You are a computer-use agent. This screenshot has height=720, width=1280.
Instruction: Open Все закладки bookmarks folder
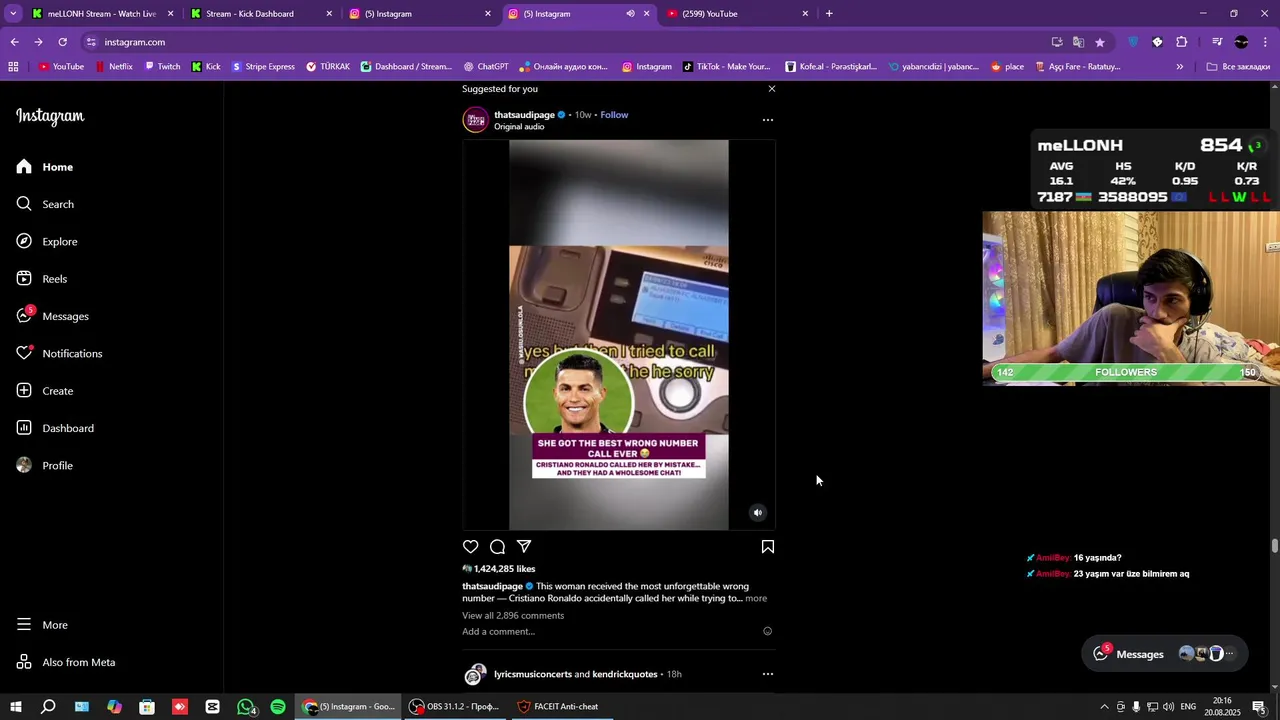point(1238,67)
